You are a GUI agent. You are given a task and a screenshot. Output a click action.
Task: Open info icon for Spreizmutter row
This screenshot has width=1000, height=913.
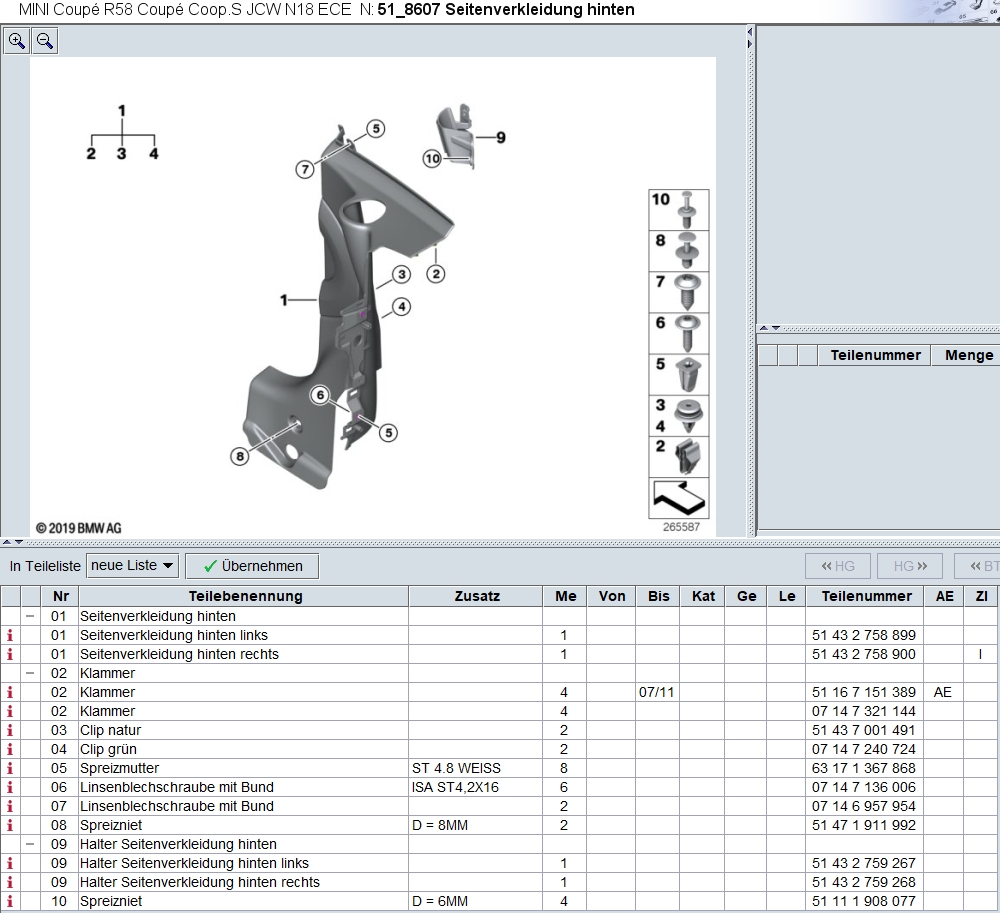pyautogui.click(x=11, y=768)
